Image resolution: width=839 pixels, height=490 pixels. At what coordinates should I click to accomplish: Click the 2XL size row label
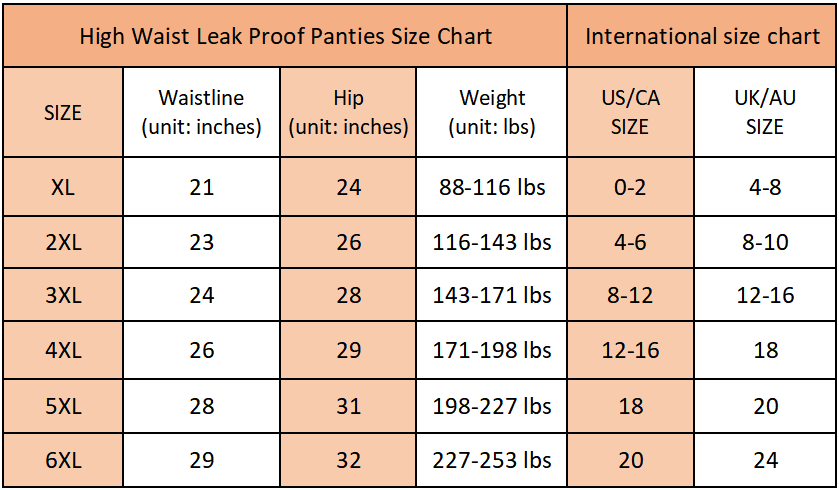coord(62,241)
